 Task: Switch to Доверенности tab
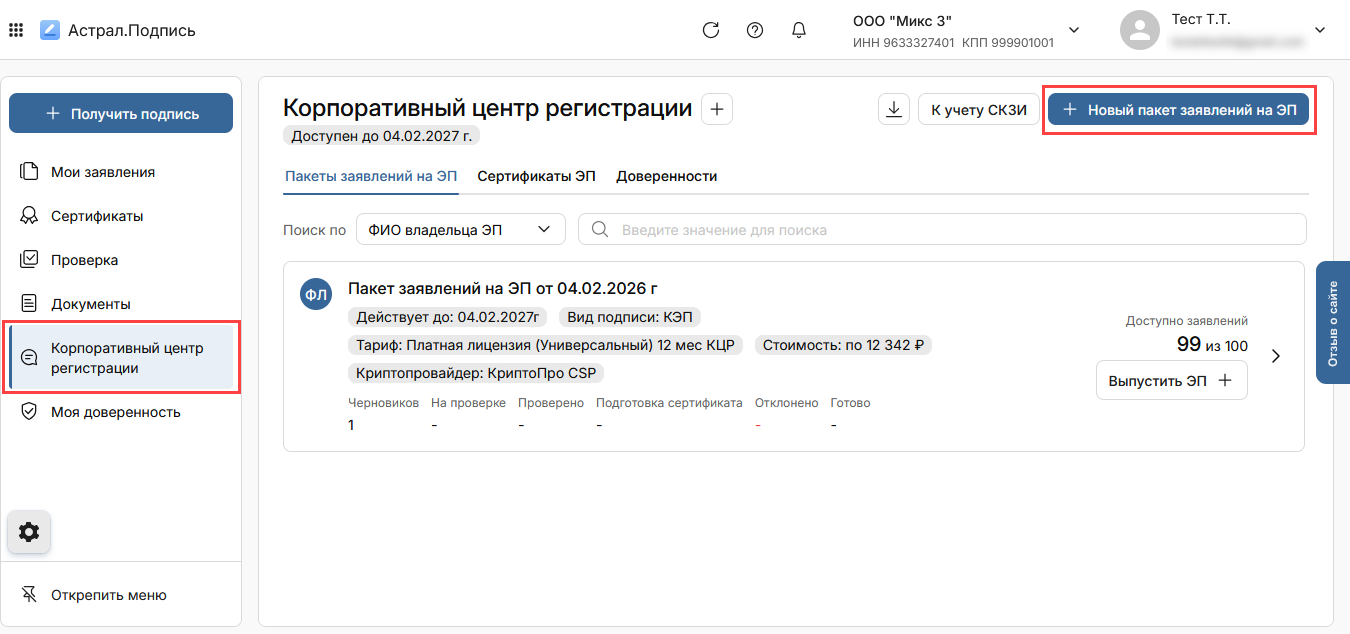[666, 176]
